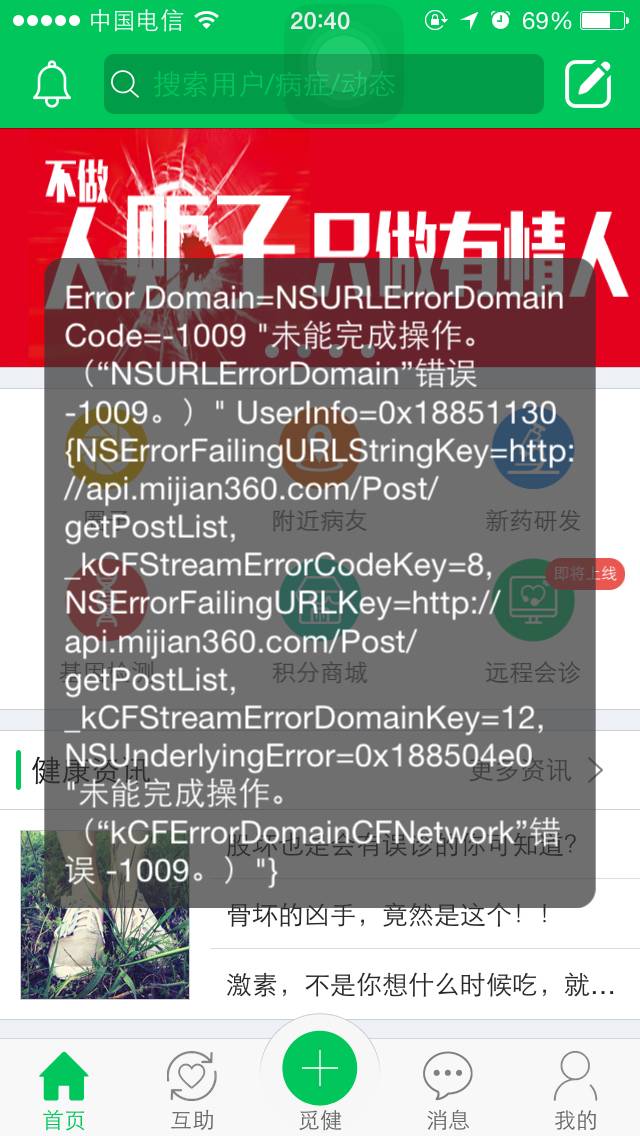Tap the green plus 觅健 button
This screenshot has width=640, height=1136.
point(320,1069)
